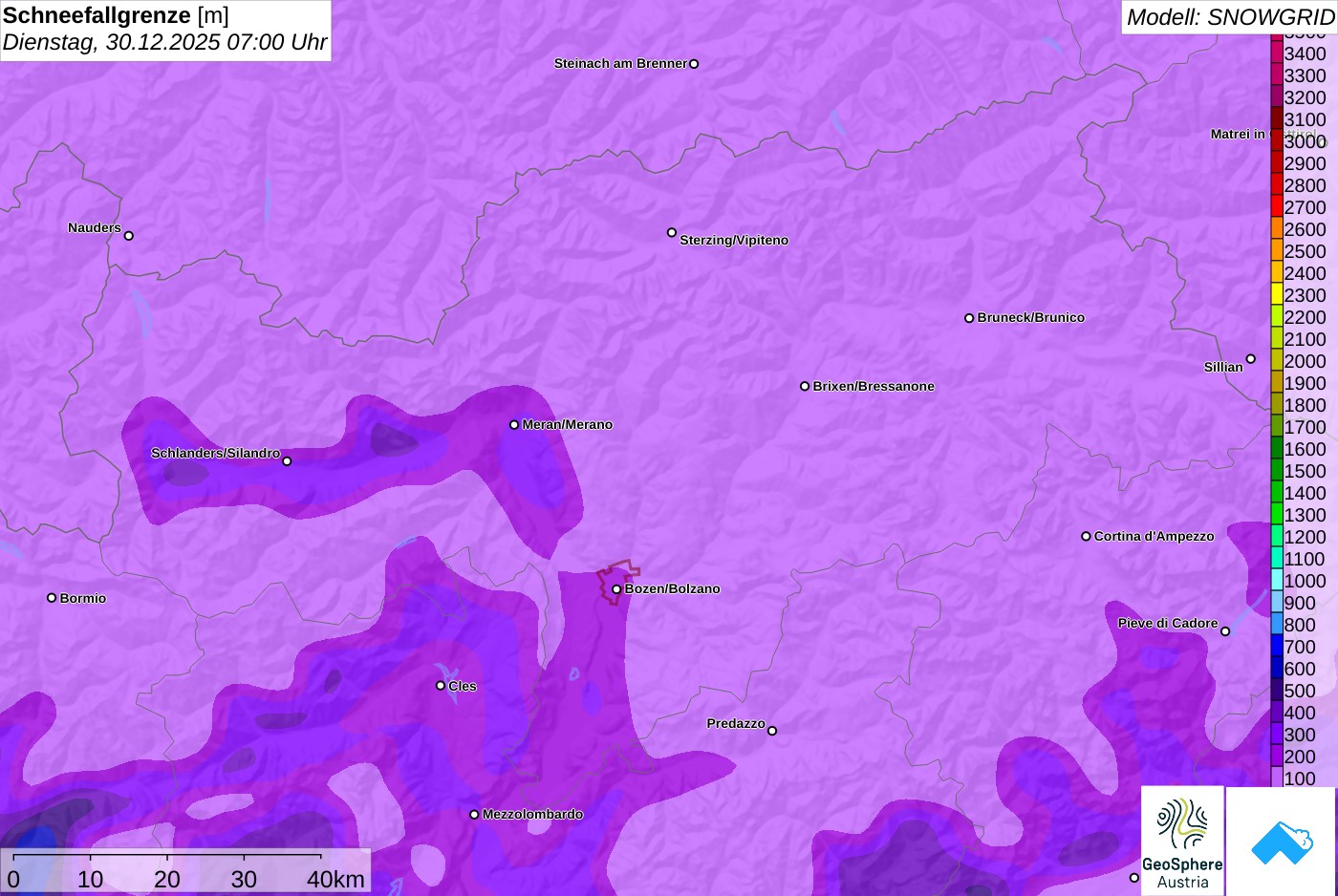
Task: Click the cyan legend swatch beside 1000
Action: pyautogui.click(x=1277, y=580)
